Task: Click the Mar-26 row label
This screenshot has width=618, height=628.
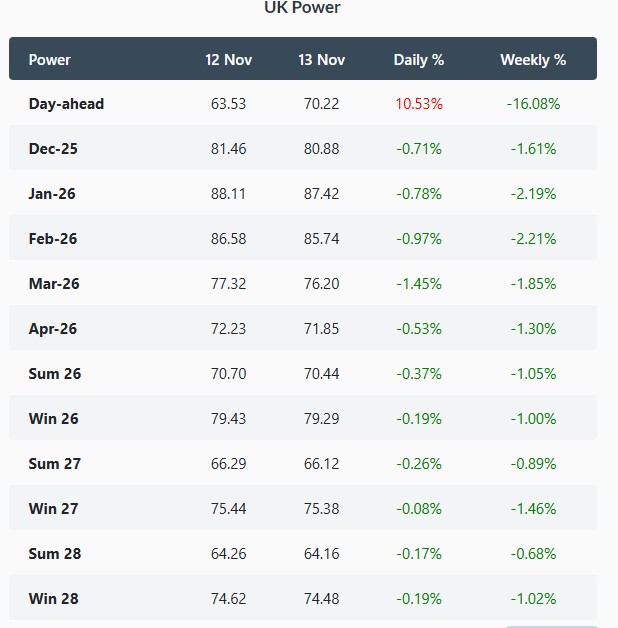Action: pos(54,284)
